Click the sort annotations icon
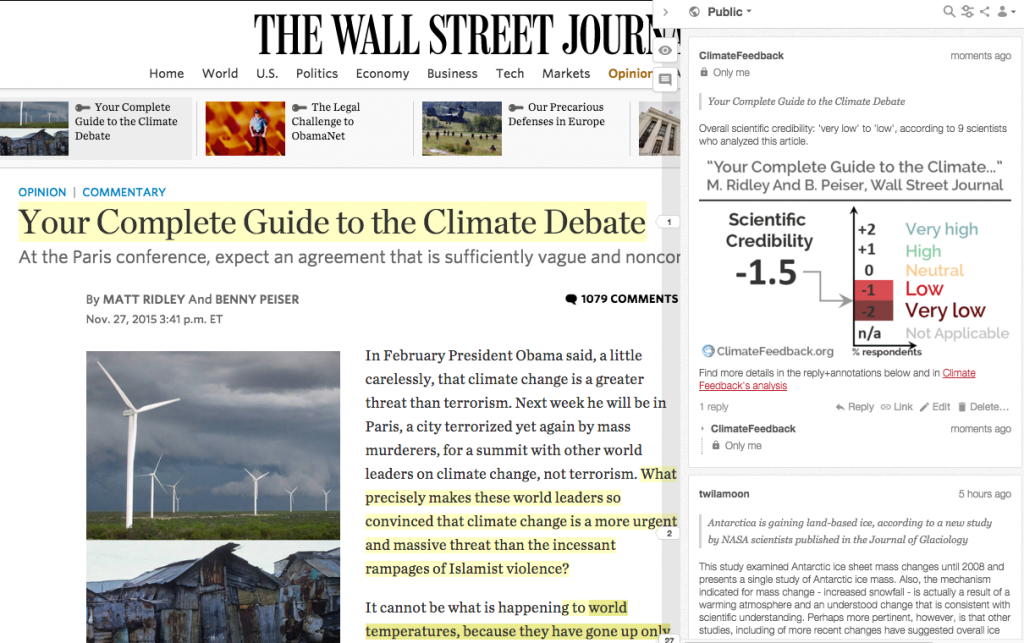This screenshot has width=1024, height=643. click(967, 11)
